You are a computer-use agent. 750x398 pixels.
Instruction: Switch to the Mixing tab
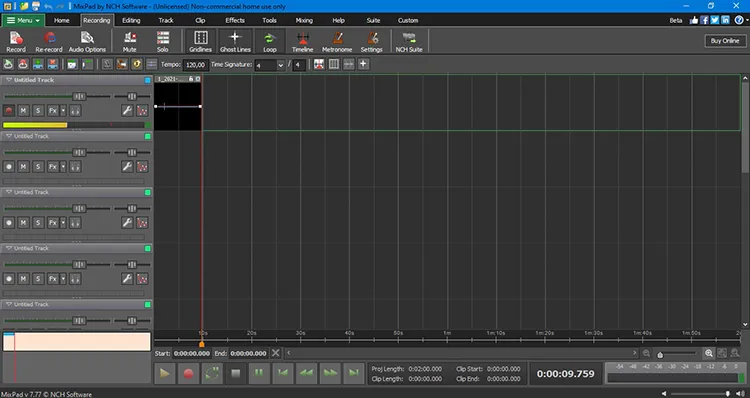click(x=304, y=20)
